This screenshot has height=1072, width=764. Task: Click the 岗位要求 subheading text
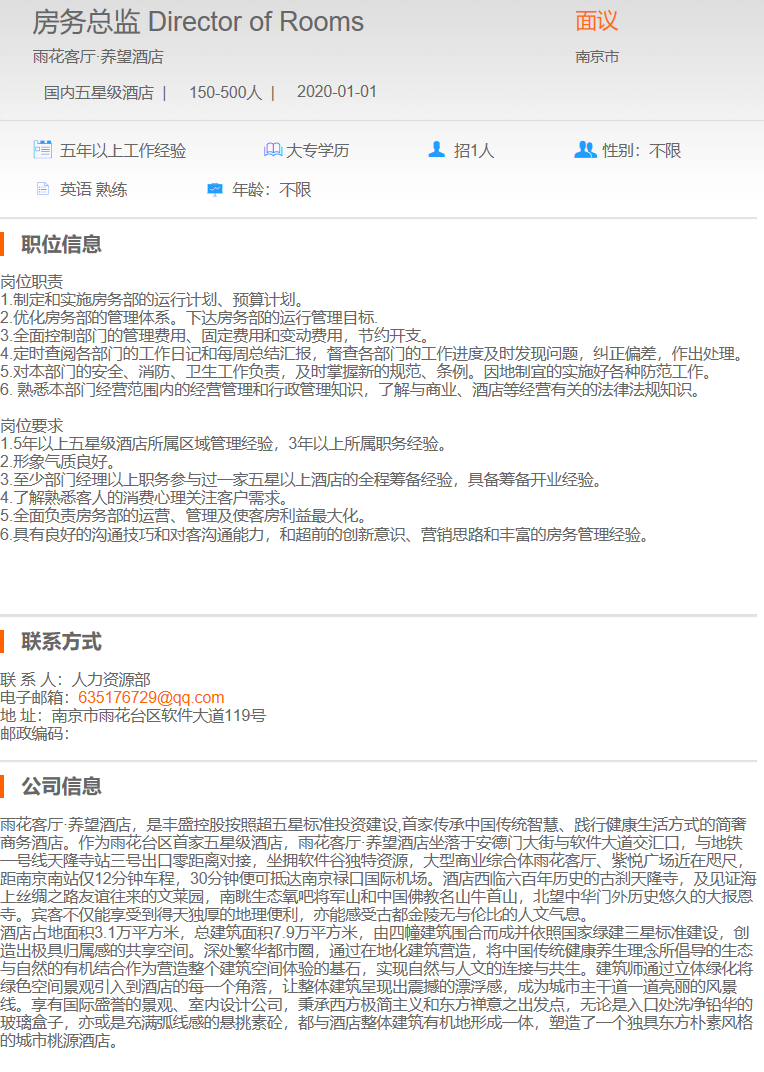pyautogui.click(x=32, y=425)
